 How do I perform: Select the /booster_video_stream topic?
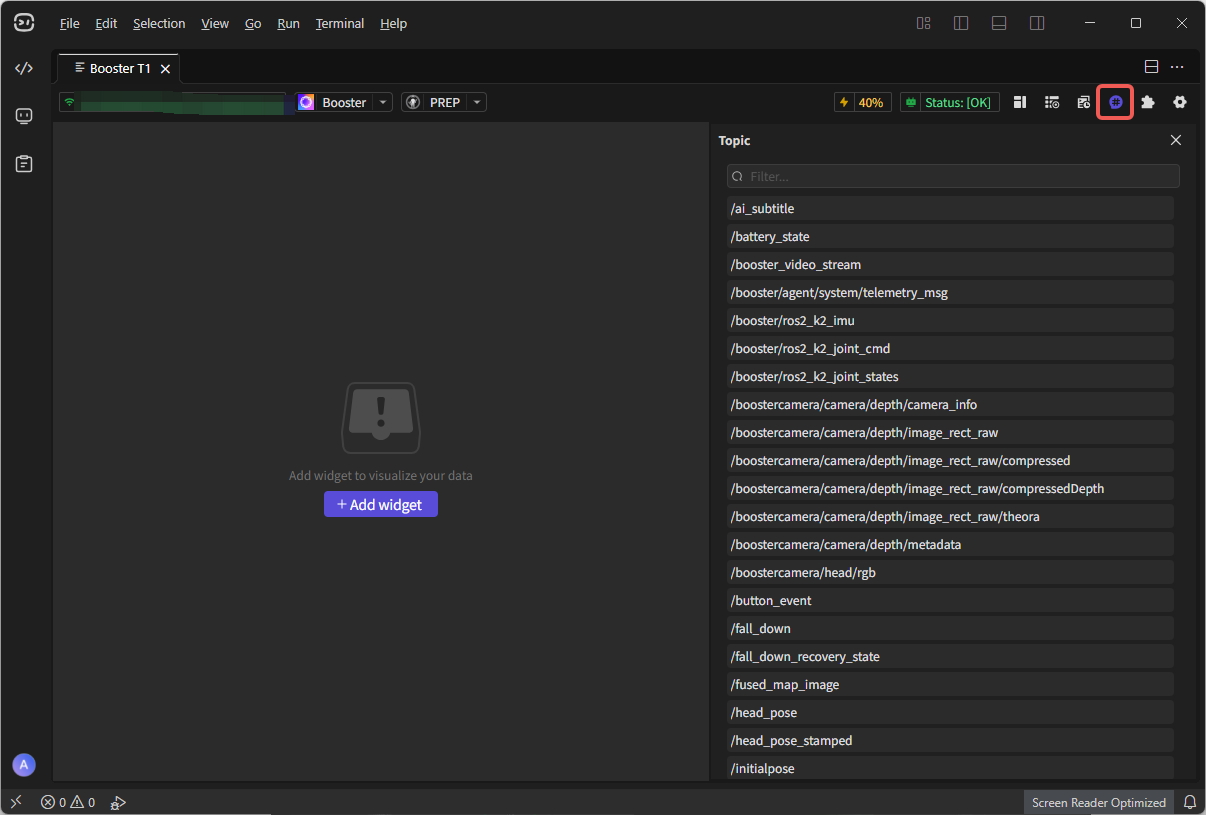[x=950, y=264]
